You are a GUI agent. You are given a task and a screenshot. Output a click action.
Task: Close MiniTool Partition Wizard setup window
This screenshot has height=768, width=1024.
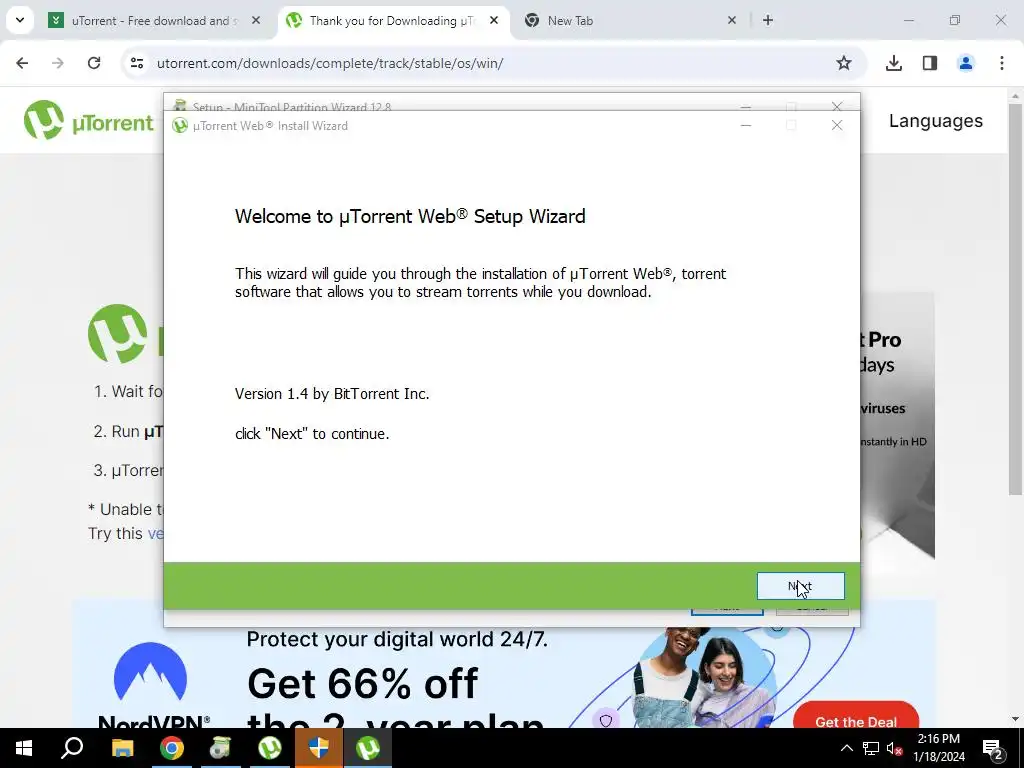coord(837,105)
